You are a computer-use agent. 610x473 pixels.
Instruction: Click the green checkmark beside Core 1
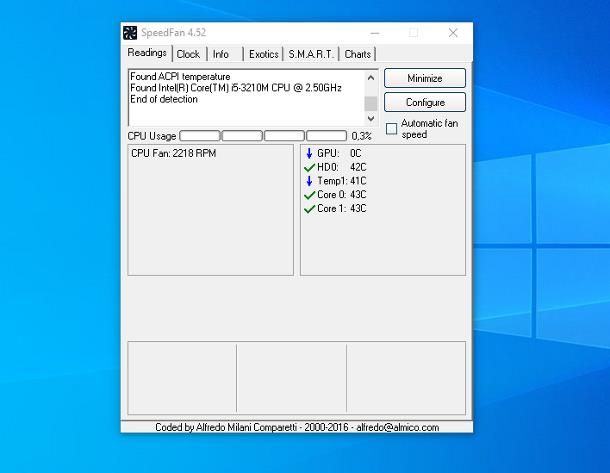309,209
